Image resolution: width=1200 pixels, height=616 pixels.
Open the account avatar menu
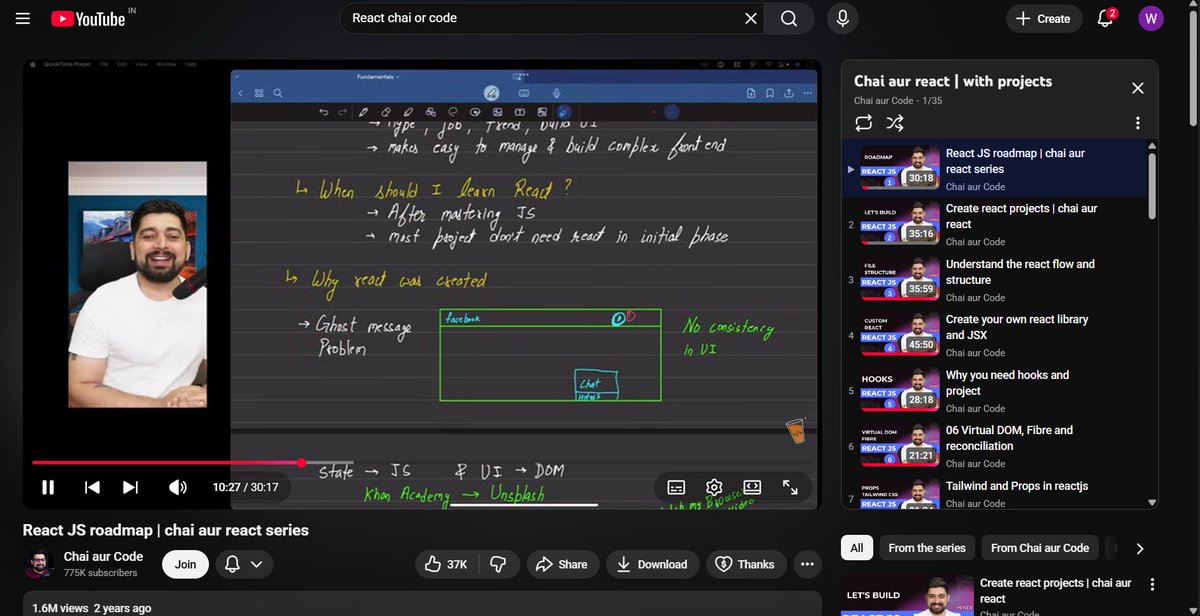[x=1151, y=18]
